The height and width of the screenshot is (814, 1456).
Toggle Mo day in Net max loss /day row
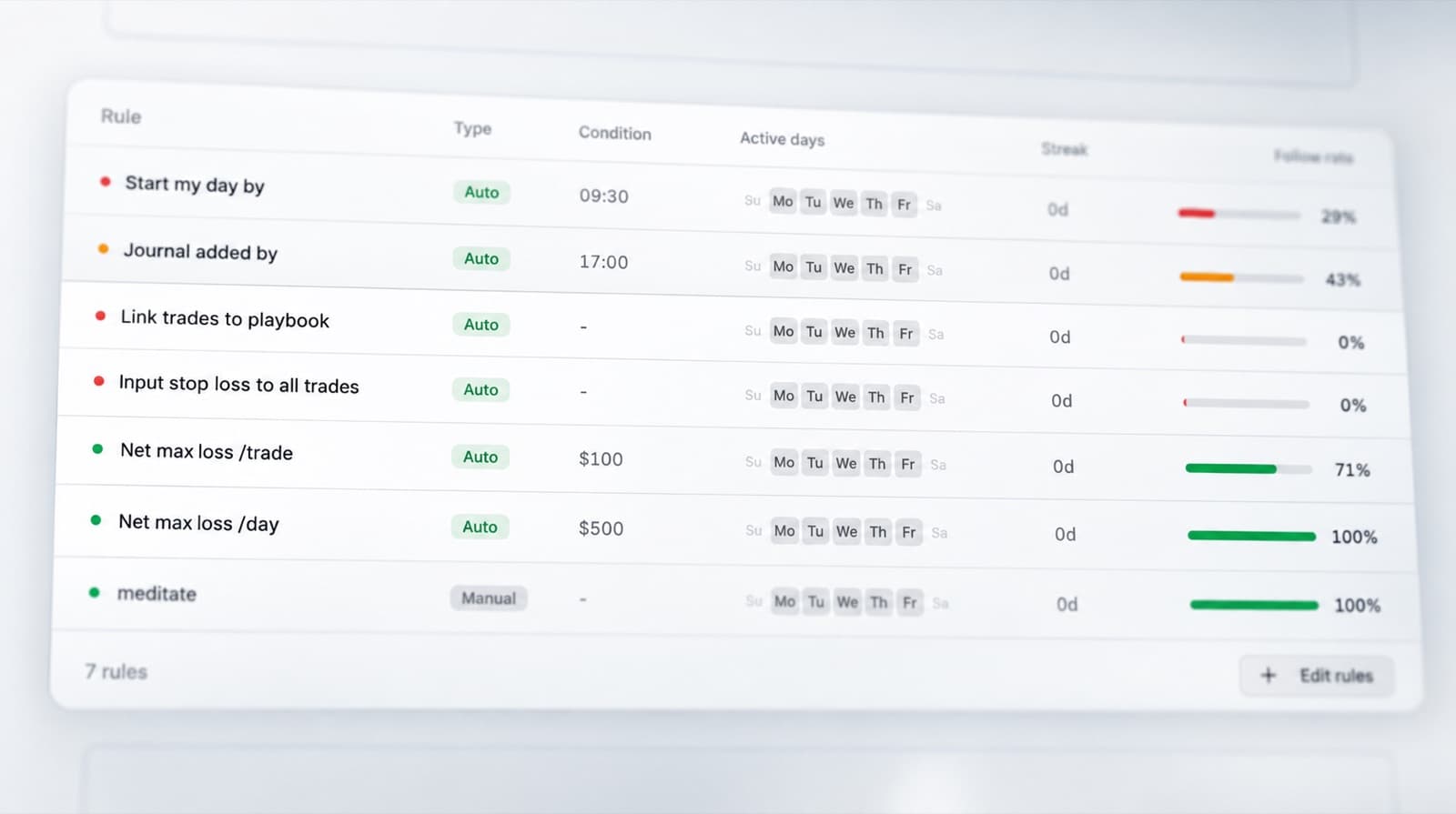click(x=784, y=530)
